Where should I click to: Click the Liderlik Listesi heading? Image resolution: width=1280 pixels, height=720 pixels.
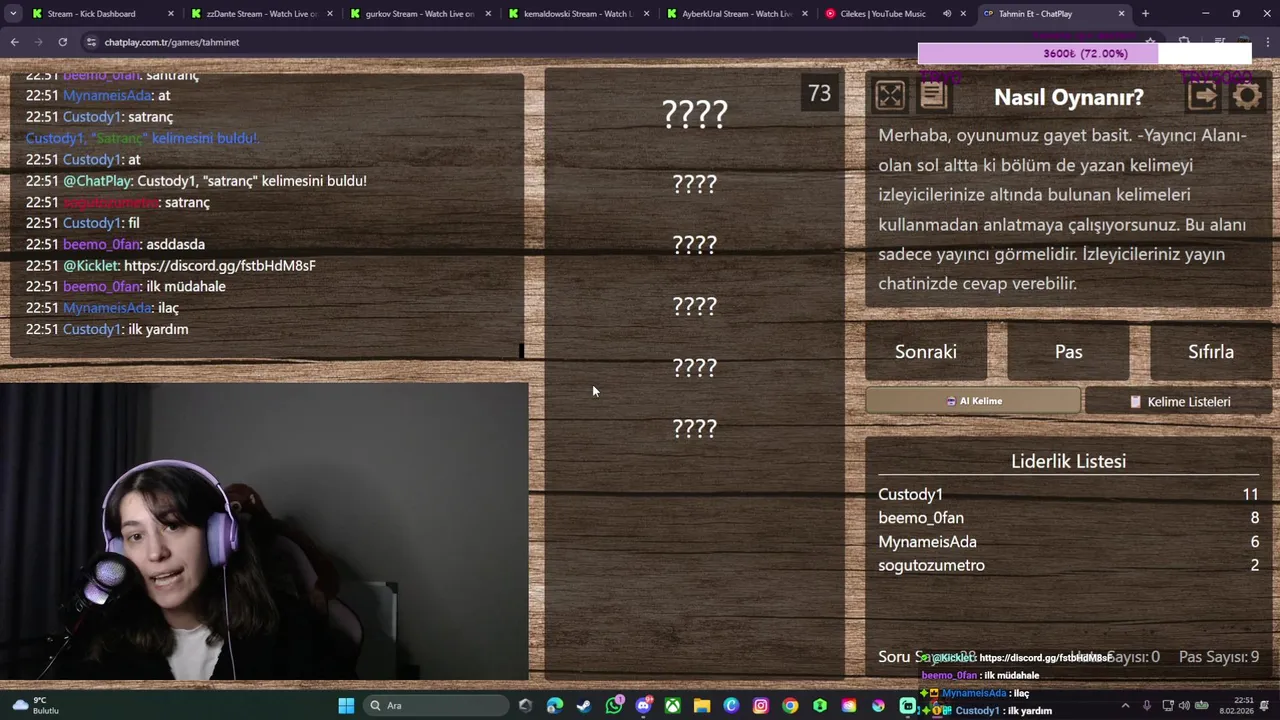click(x=1068, y=461)
